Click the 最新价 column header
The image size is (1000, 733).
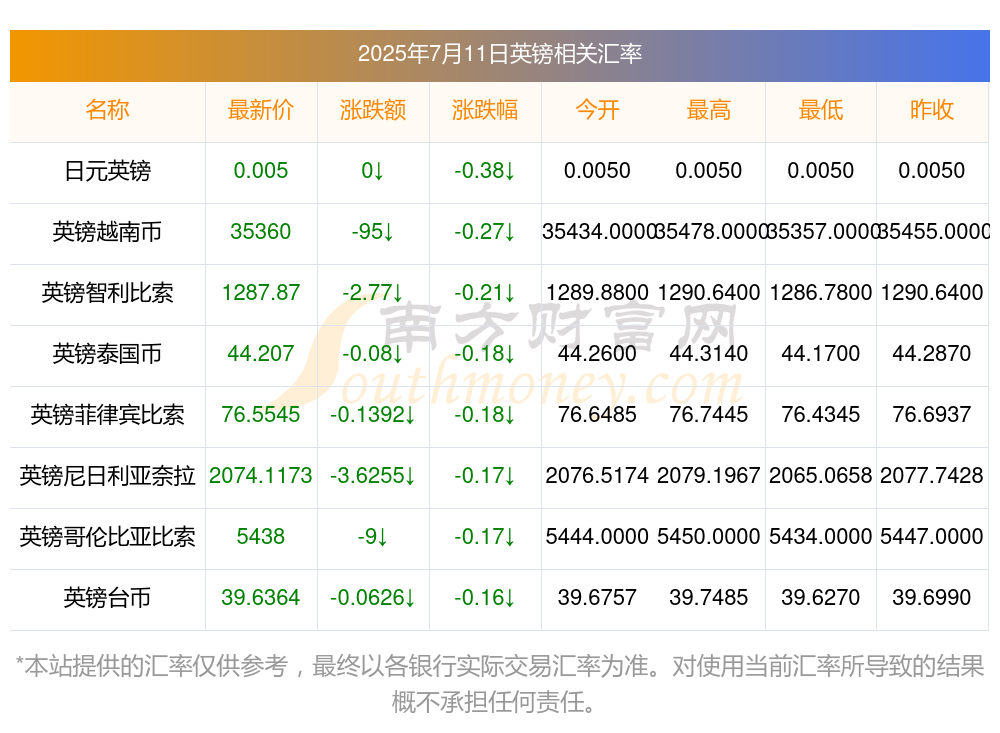tap(261, 110)
